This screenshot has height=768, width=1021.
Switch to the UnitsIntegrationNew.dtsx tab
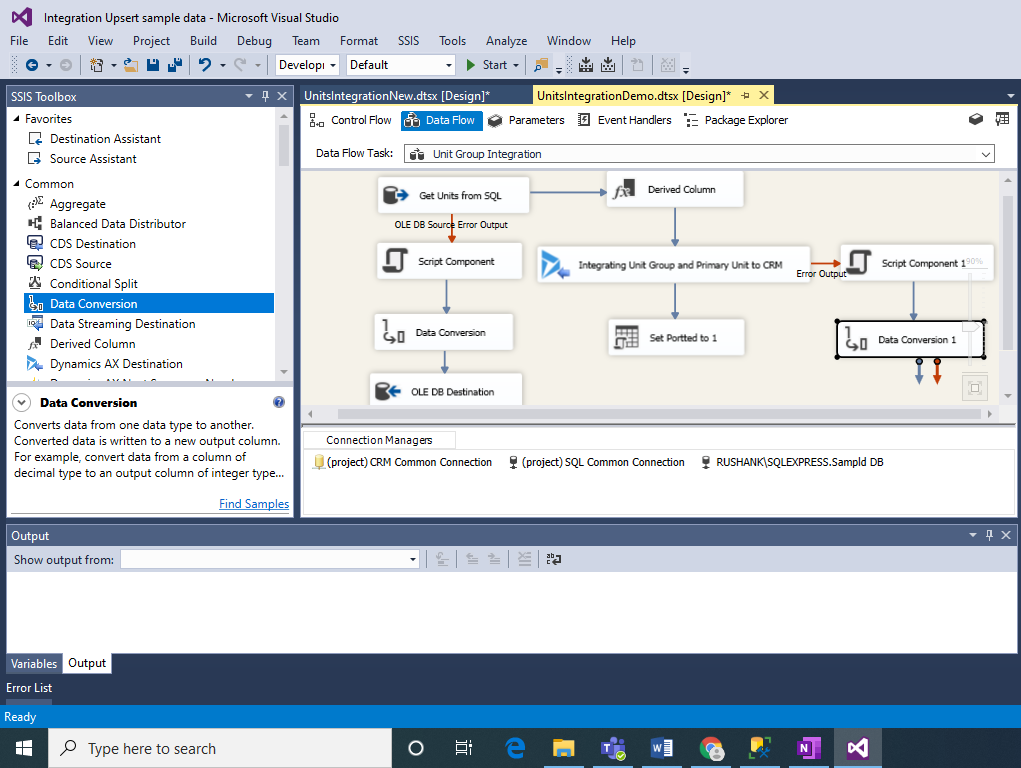coord(397,96)
